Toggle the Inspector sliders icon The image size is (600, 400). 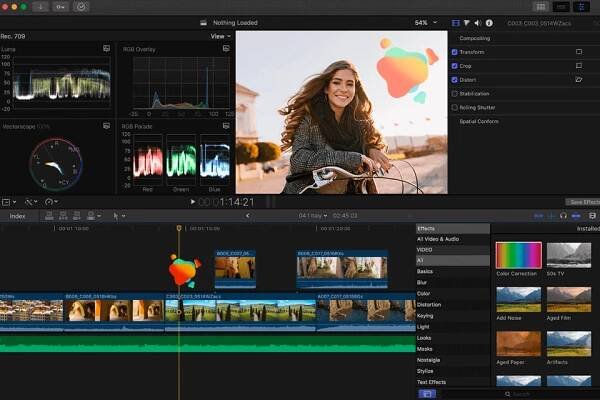click(581, 7)
